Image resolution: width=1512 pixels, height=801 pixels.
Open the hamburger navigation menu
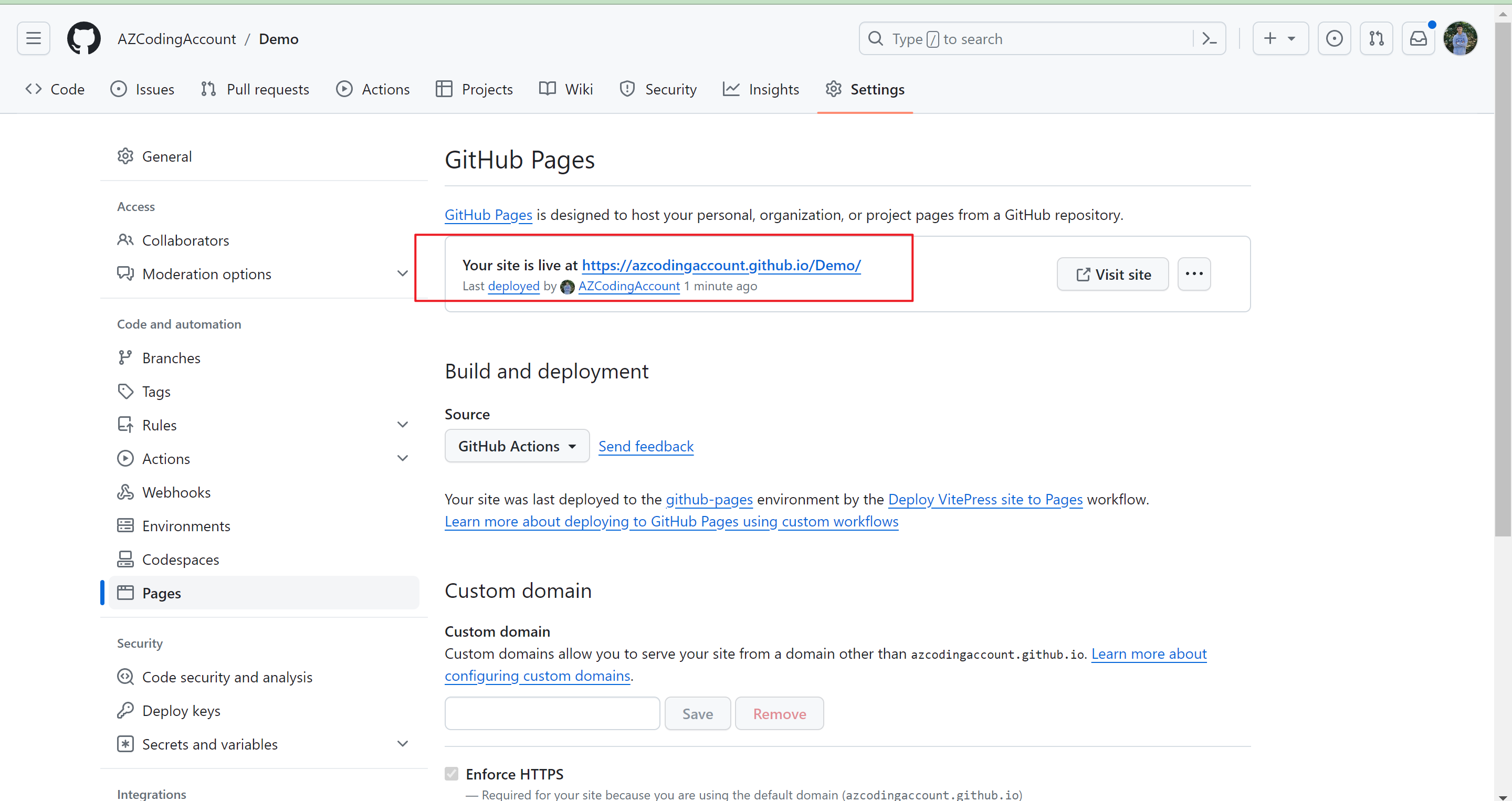tap(34, 39)
